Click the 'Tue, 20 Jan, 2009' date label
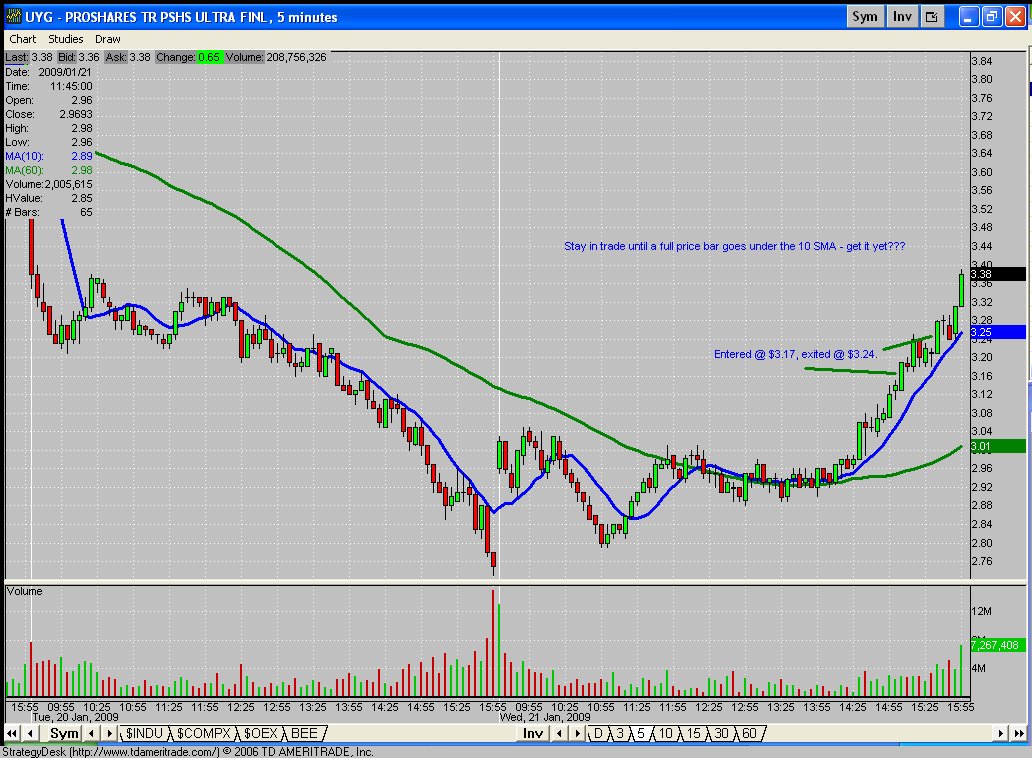This screenshot has height=758, width=1032. (x=75, y=717)
